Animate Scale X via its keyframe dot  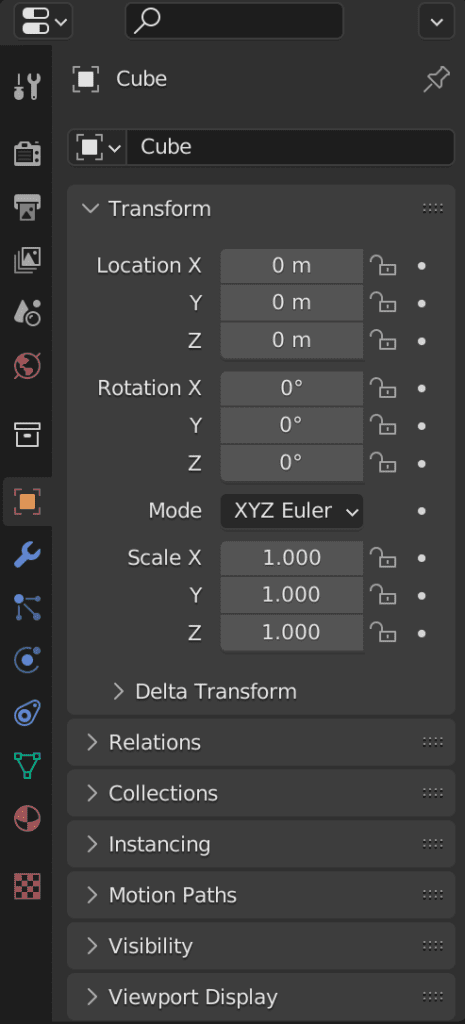(x=422, y=558)
